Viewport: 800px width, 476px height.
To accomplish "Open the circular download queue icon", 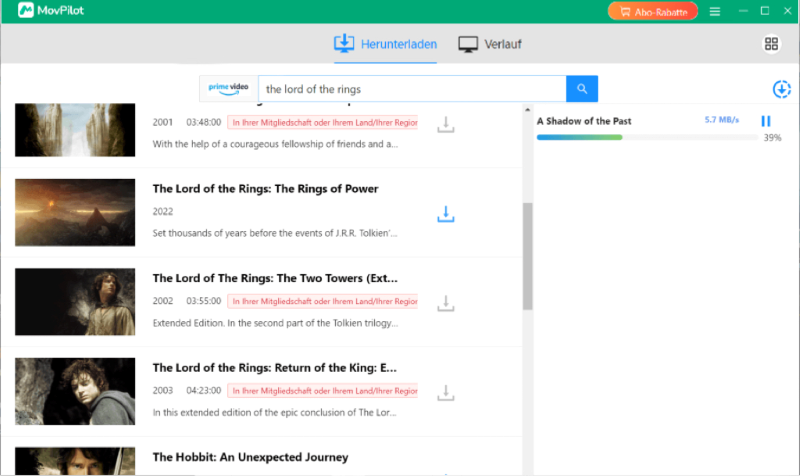I will (781, 89).
